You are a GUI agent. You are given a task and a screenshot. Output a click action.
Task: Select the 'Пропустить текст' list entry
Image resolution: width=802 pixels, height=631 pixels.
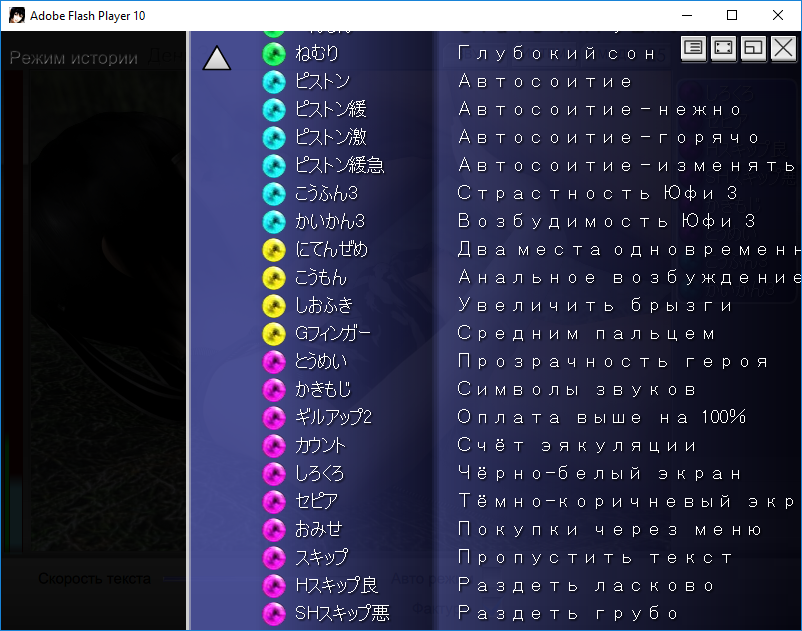click(595, 557)
